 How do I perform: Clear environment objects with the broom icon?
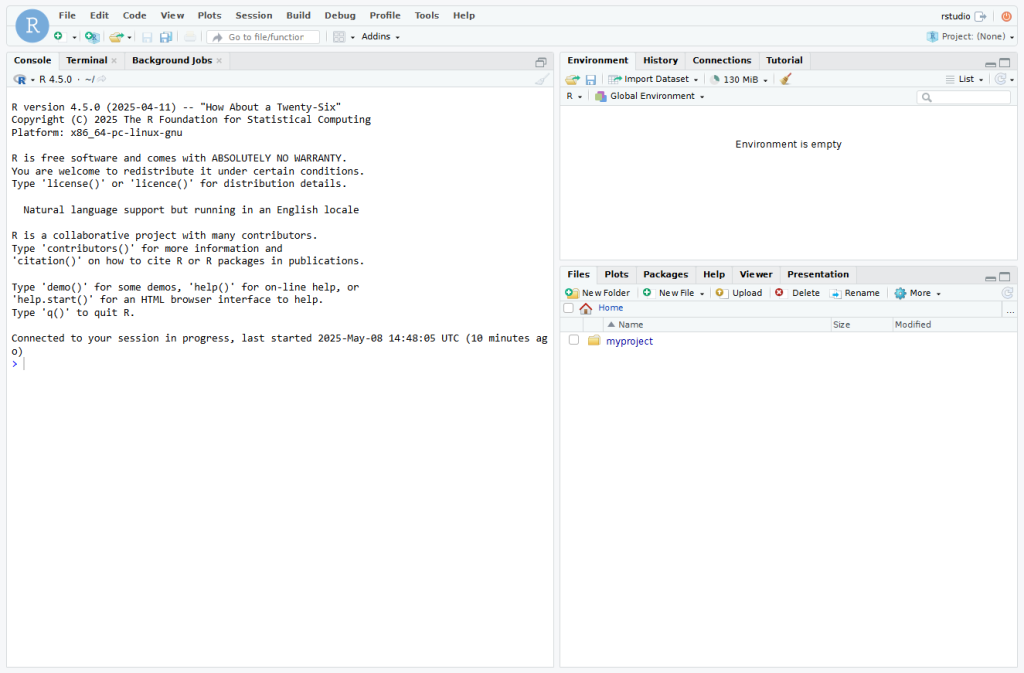tap(786, 79)
